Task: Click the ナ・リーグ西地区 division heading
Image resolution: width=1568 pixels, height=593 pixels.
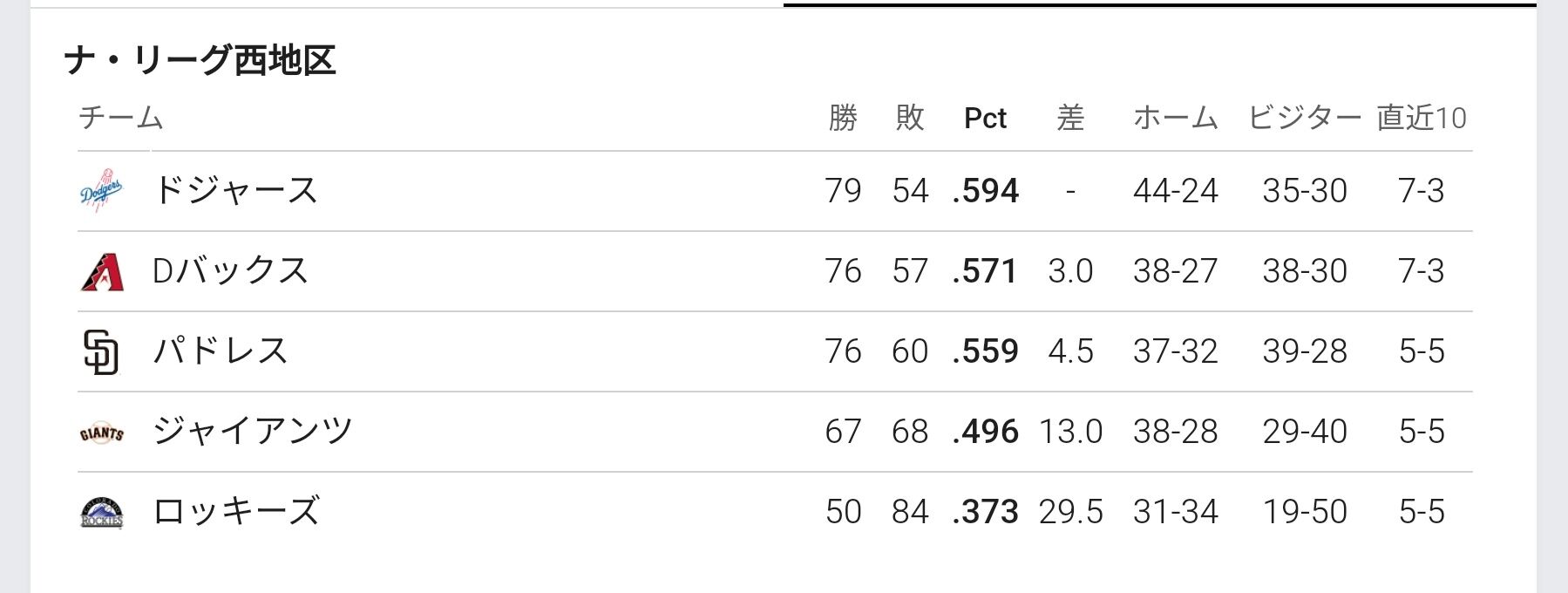Action: click(200, 60)
